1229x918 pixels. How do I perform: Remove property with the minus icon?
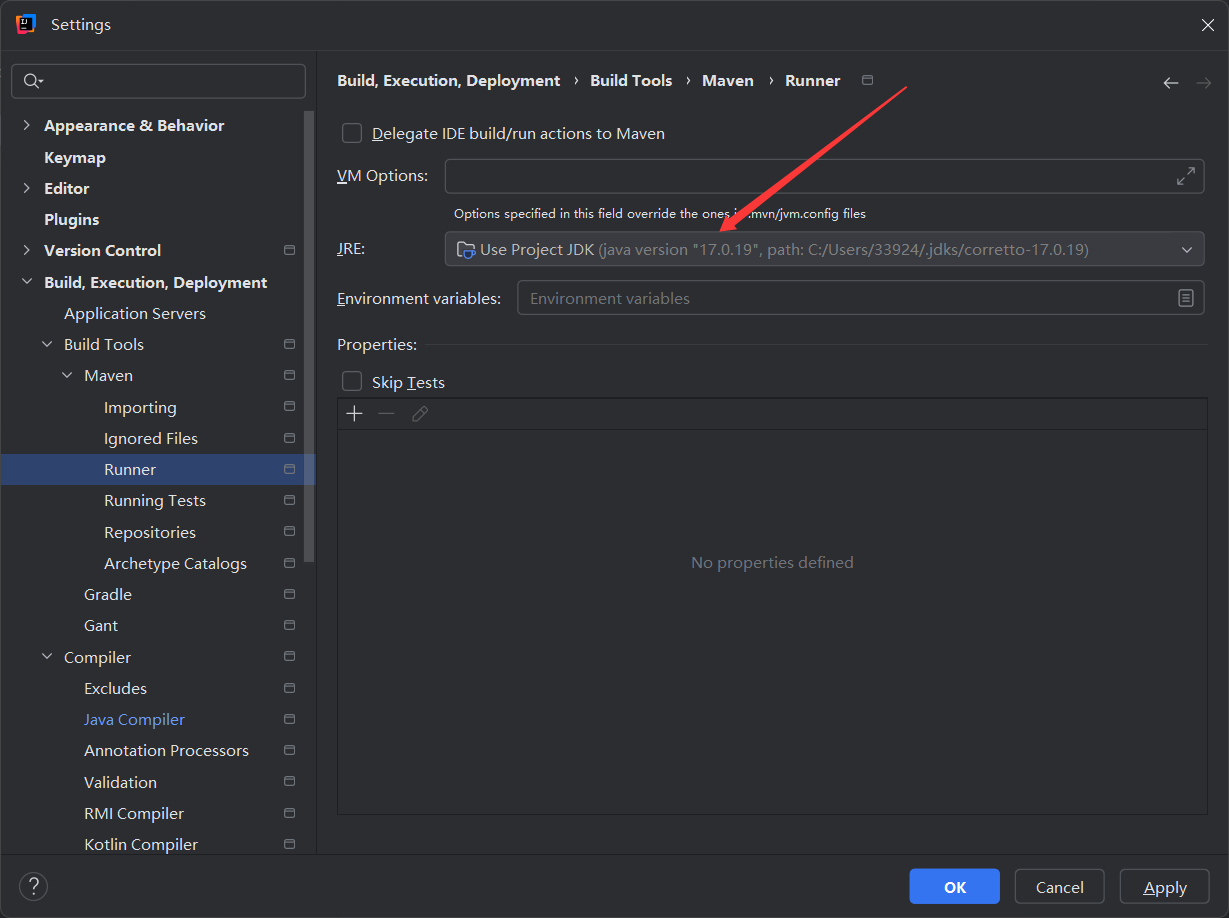pyautogui.click(x=386, y=414)
